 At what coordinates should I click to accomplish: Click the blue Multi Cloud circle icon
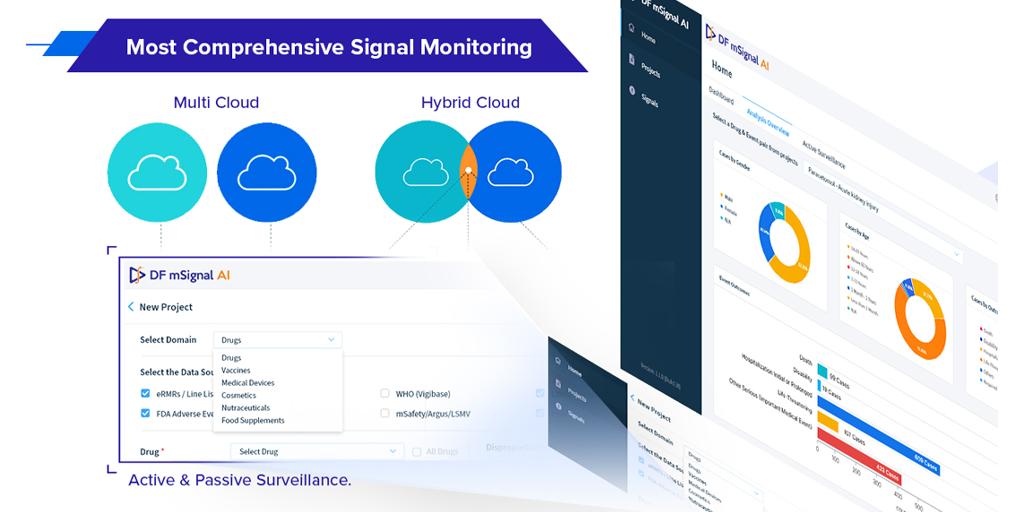point(266,172)
